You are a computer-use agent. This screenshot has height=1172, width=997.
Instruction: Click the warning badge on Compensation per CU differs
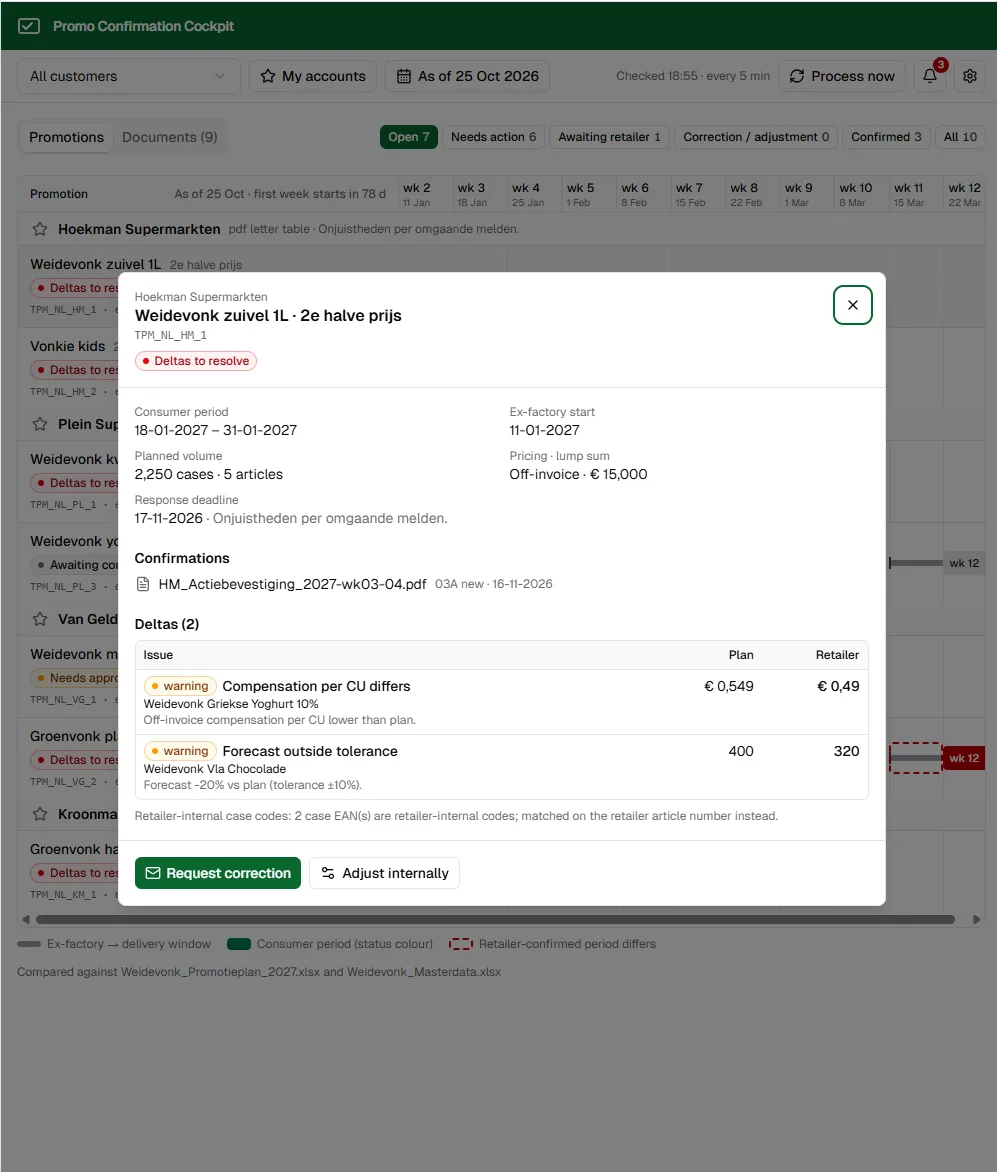coord(180,686)
